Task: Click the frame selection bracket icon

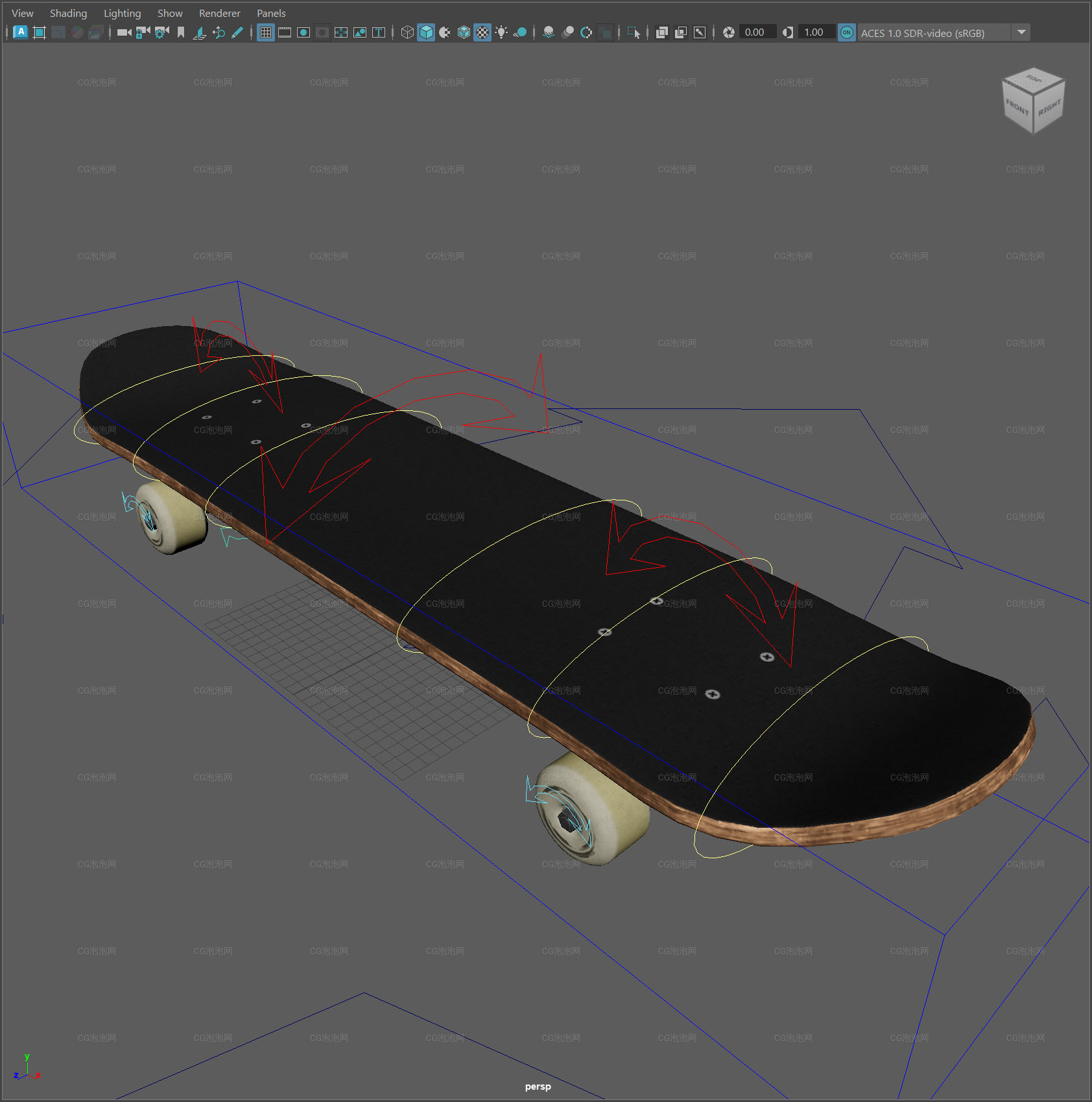Action: tap(39, 32)
